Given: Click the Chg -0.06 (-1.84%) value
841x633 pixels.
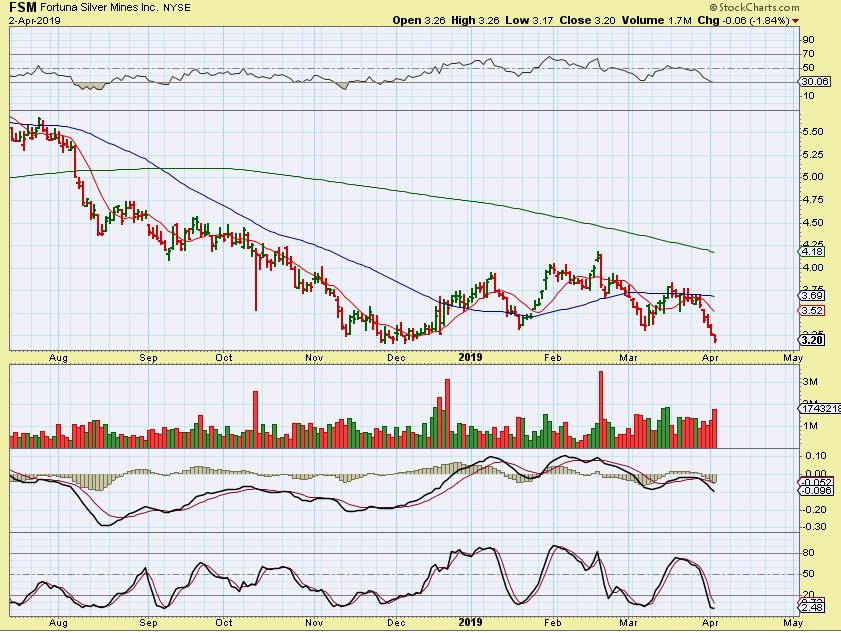Looking at the screenshot, I should pos(743,20).
